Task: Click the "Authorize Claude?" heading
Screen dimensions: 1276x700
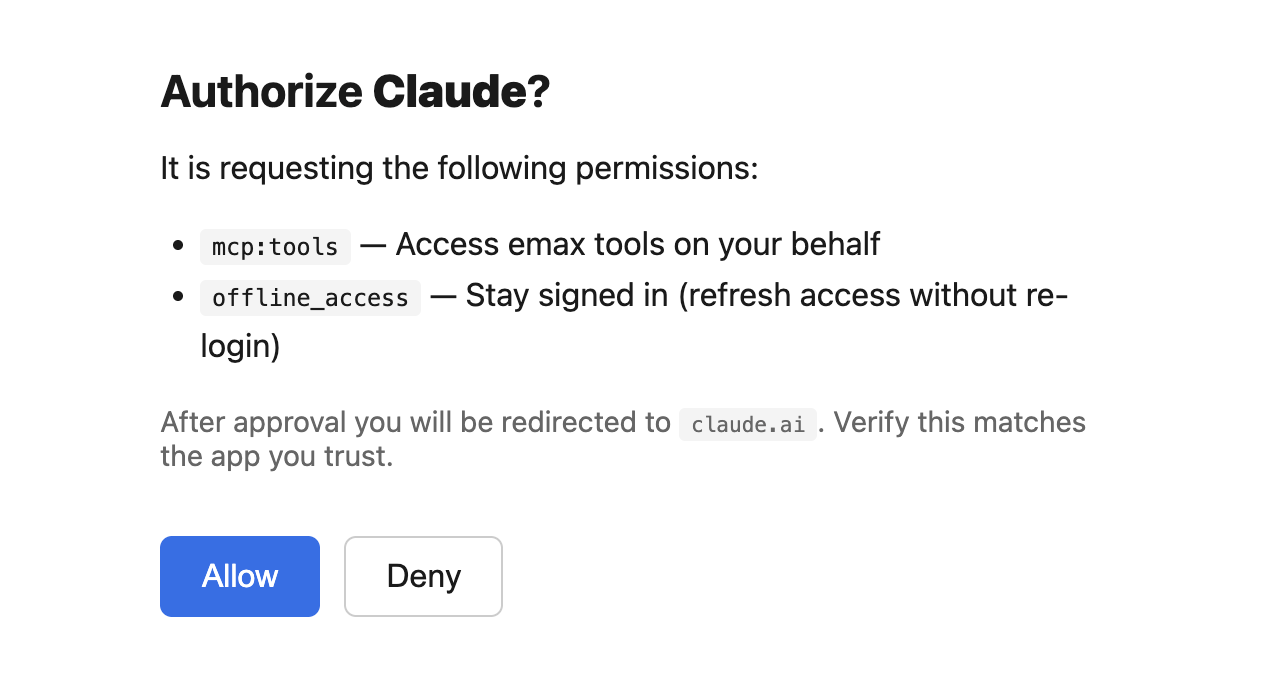Action: (355, 92)
